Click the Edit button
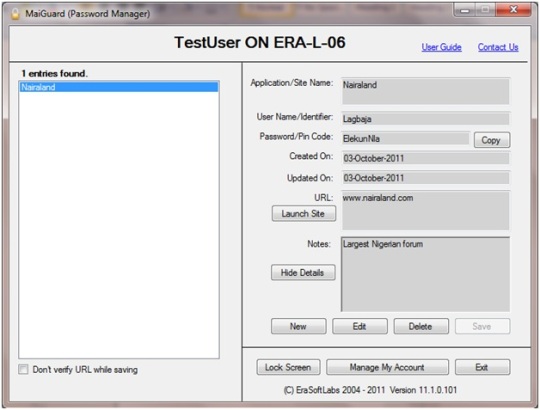This screenshot has height=410, width=540. point(360,326)
